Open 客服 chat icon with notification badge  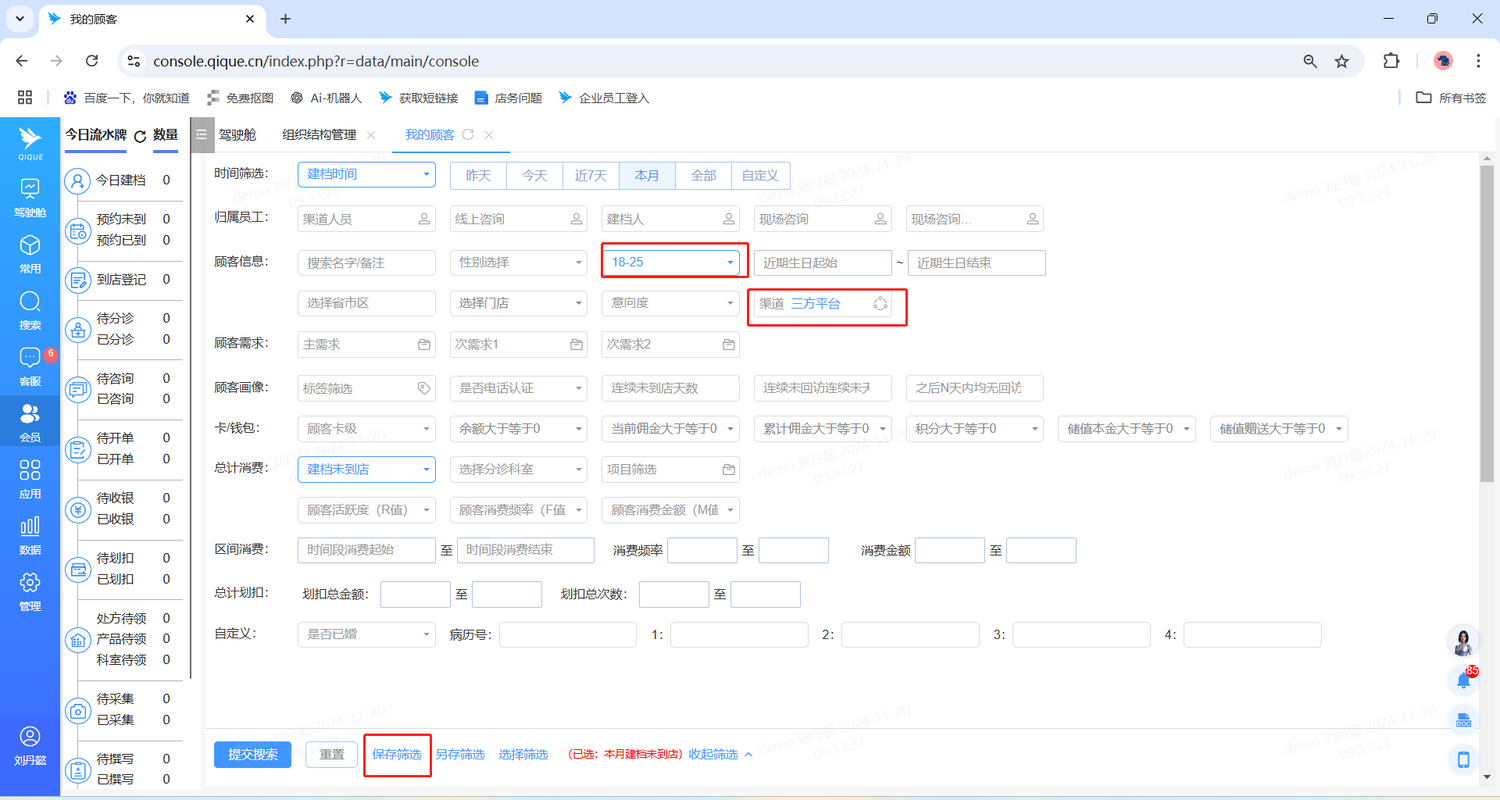click(x=30, y=359)
